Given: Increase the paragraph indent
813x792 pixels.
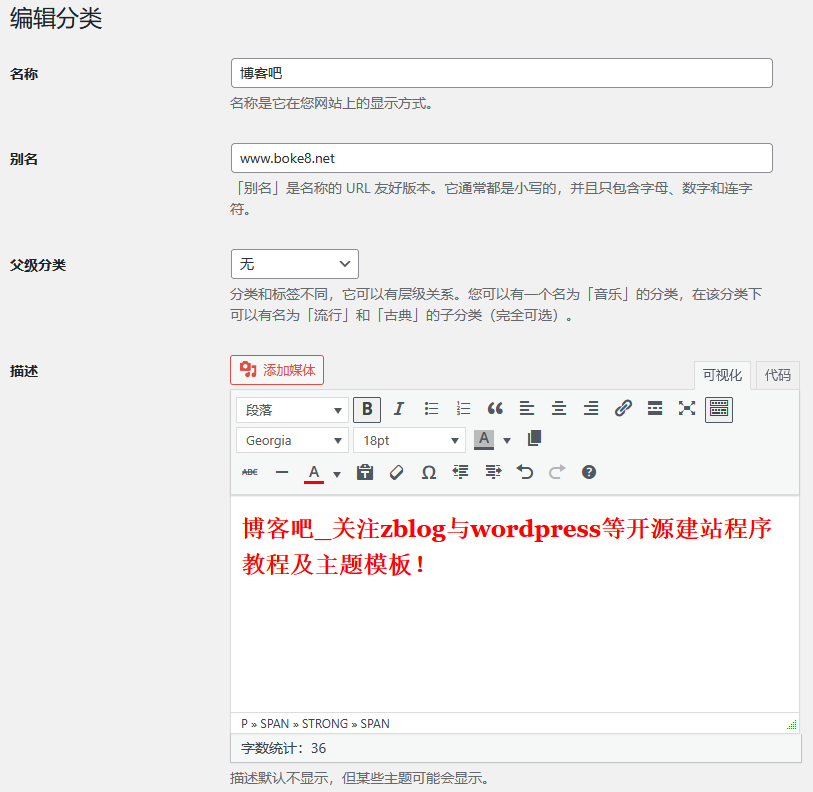Looking at the screenshot, I should click(x=493, y=473).
